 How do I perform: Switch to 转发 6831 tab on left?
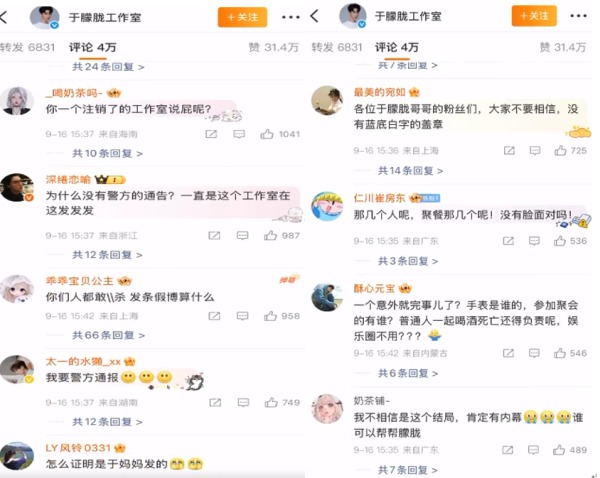(28, 47)
